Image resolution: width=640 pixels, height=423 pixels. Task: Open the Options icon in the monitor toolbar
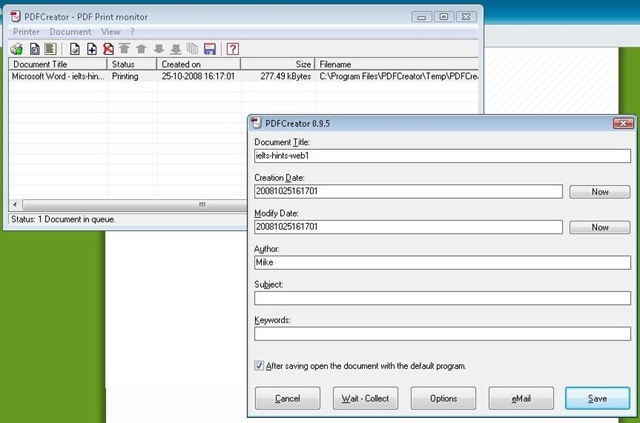[35, 49]
